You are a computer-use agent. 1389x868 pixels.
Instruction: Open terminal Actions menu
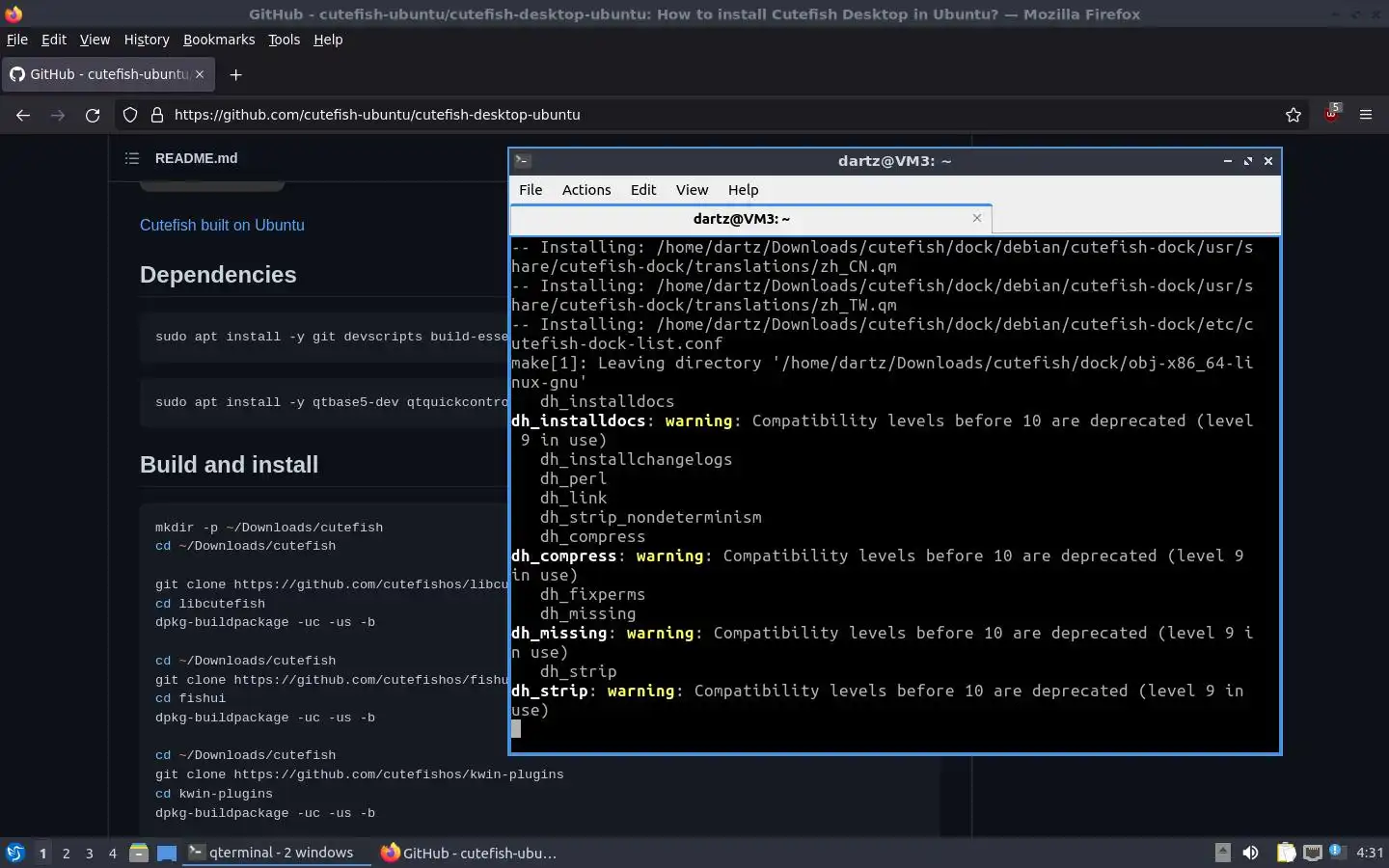(586, 190)
